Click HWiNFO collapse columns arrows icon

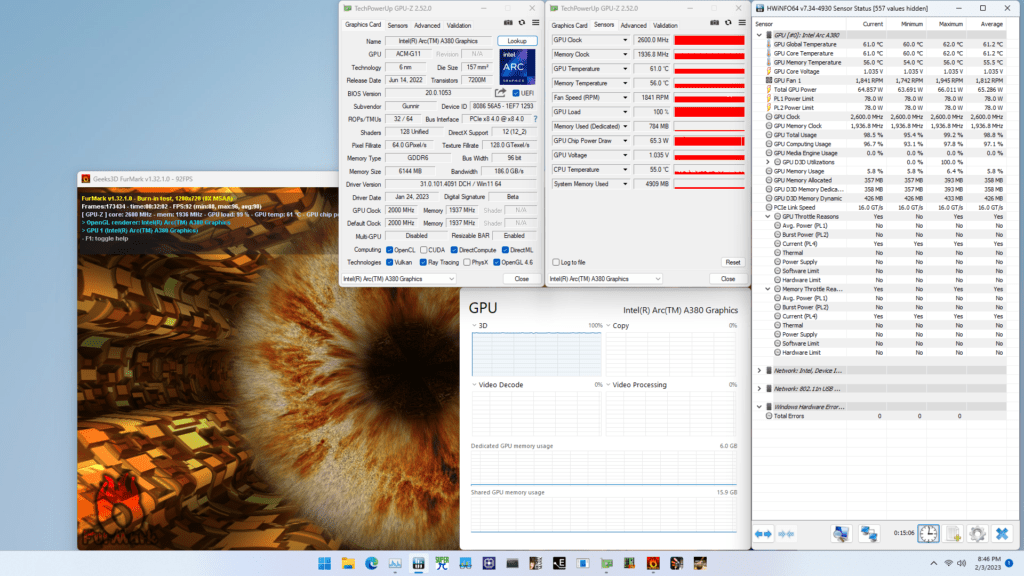coord(786,534)
